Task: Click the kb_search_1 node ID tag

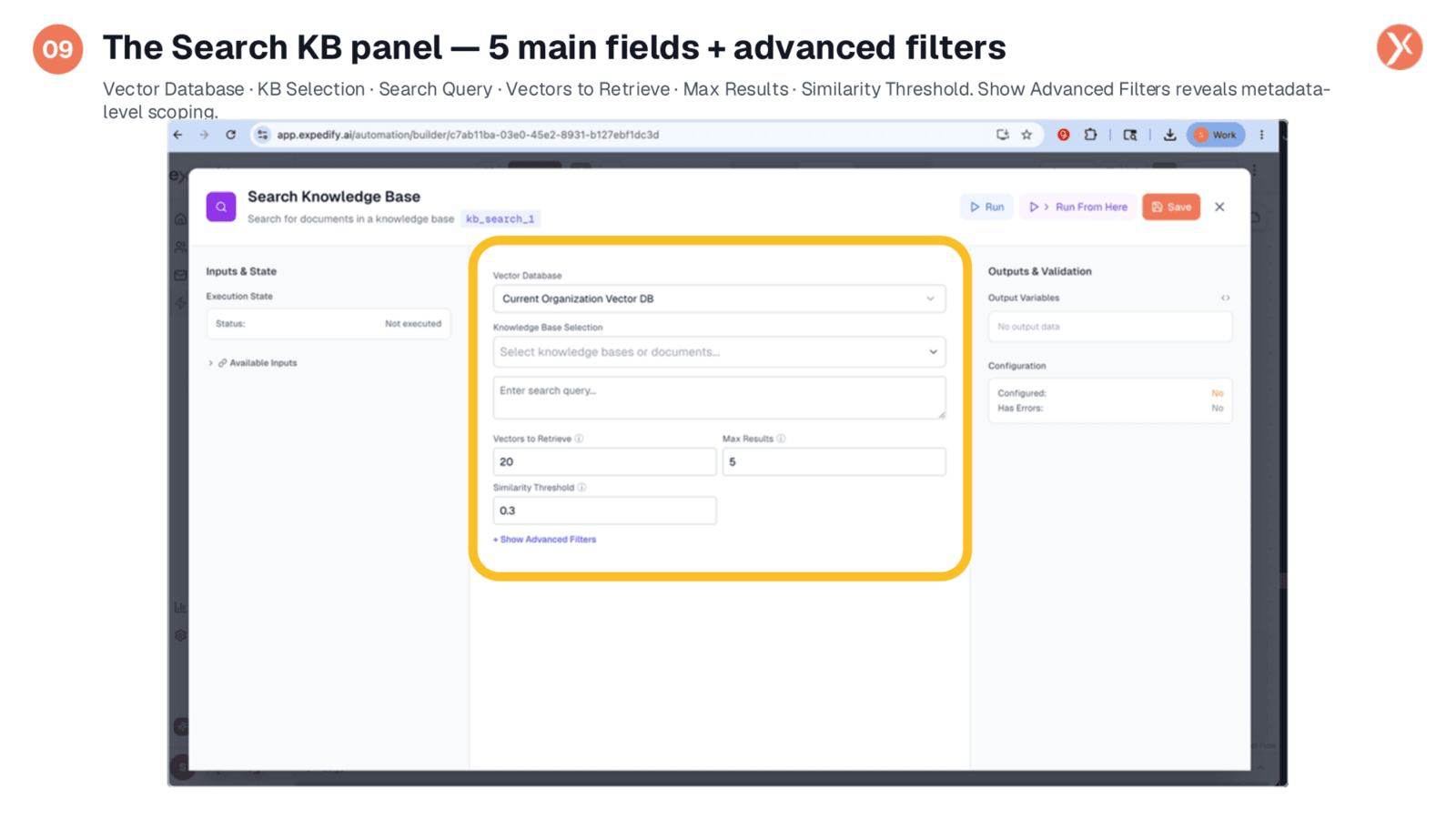Action: click(x=500, y=219)
